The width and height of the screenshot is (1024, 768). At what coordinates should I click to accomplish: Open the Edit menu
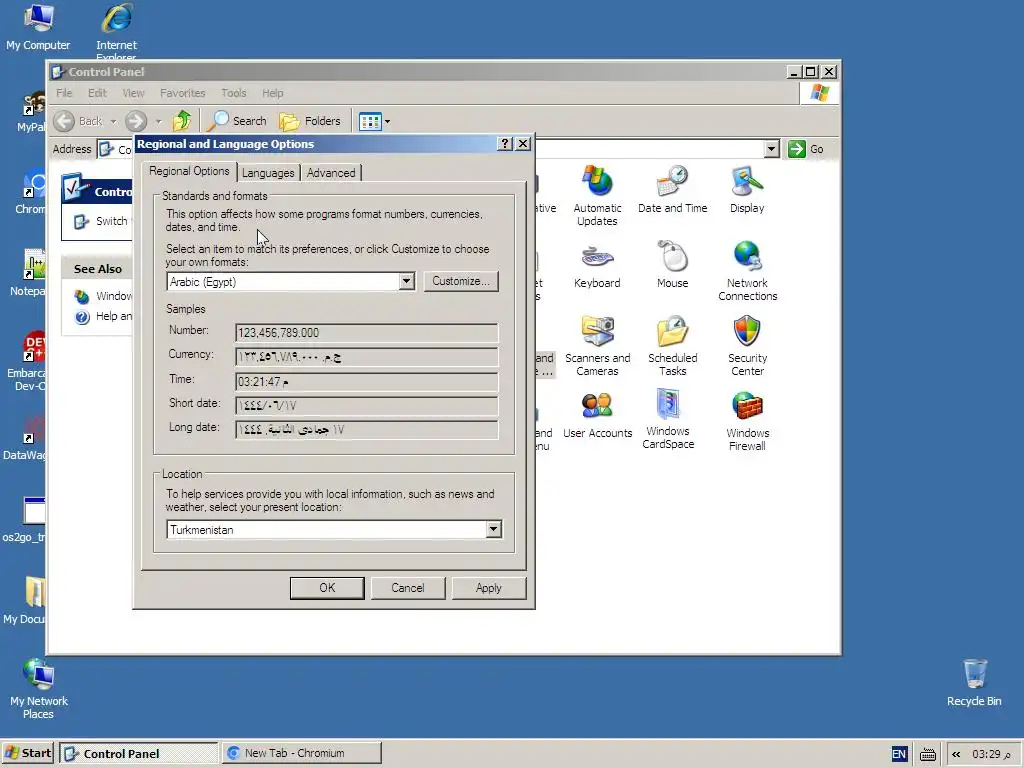97,93
